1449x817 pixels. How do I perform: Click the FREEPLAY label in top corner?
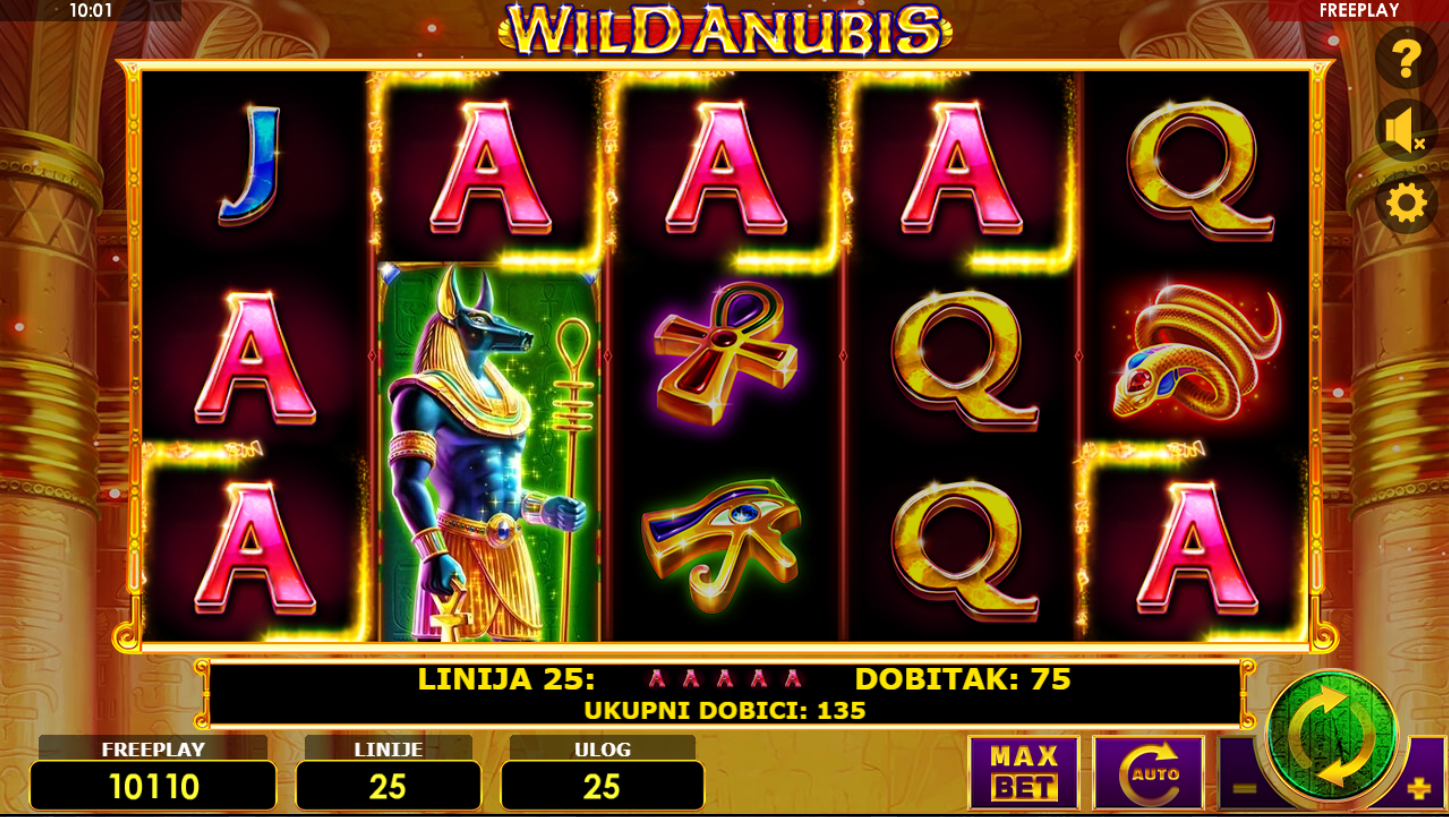point(1358,10)
